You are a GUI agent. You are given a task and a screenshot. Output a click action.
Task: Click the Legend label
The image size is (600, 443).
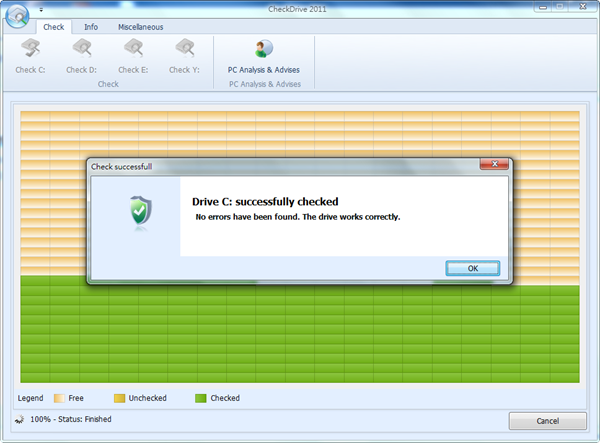[x=30, y=398]
